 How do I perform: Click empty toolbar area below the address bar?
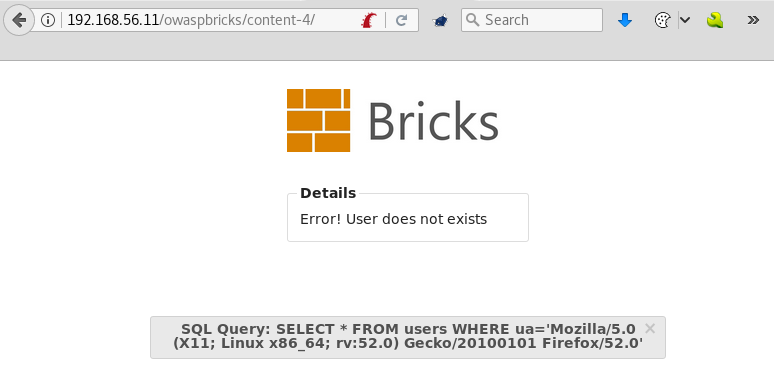tap(387, 49)
